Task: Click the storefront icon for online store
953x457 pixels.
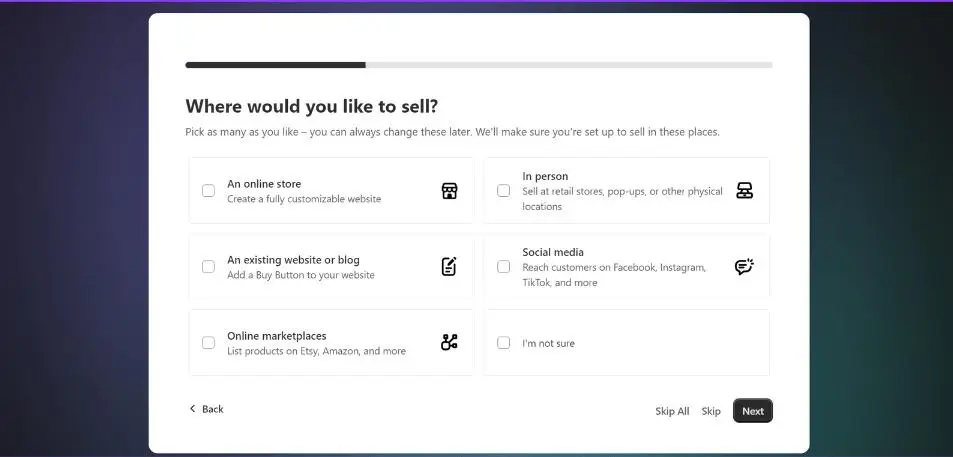Action: click(x=449, y=191)
